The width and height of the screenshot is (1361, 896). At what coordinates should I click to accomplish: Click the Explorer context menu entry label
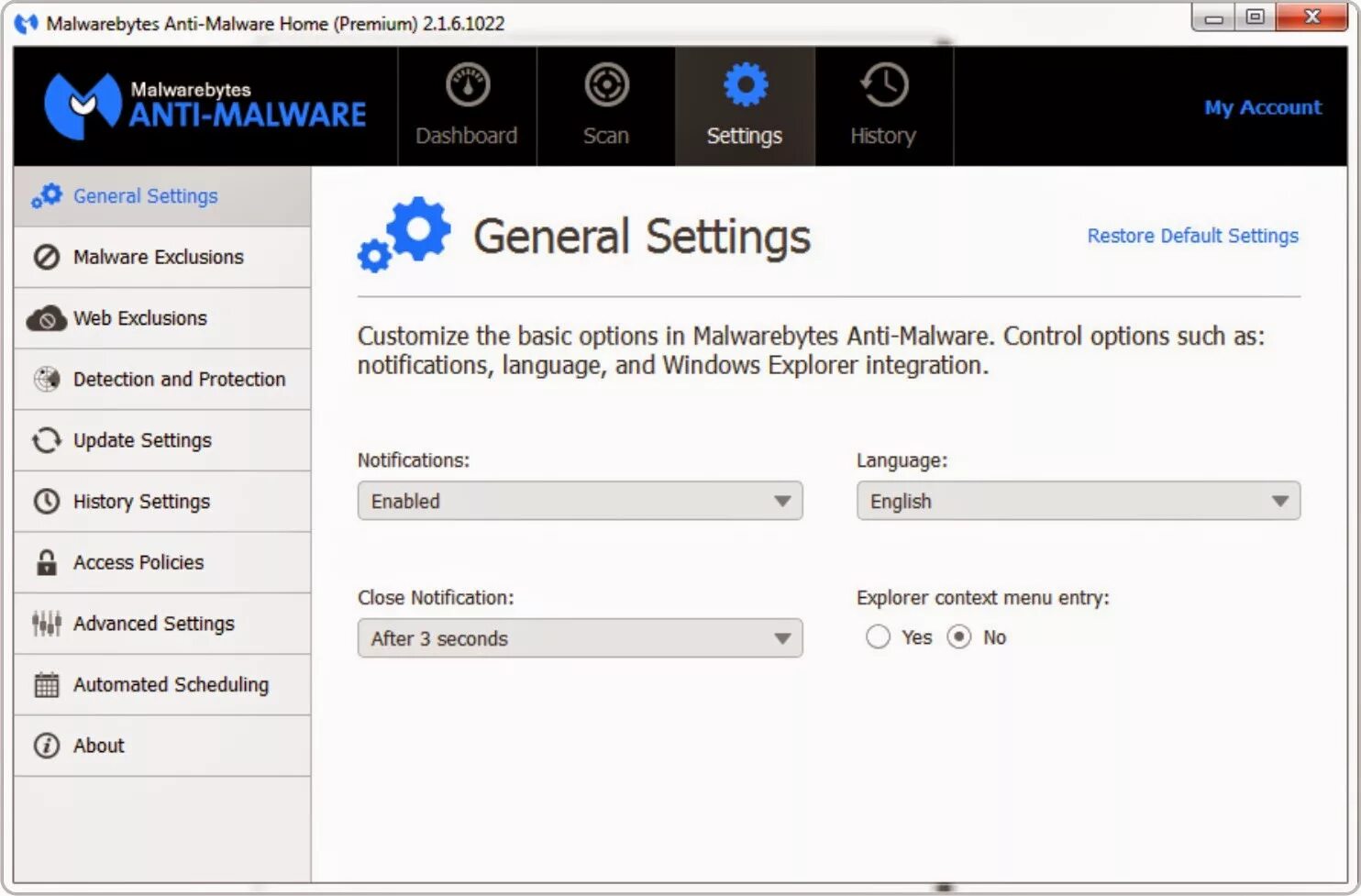pyautogui.click(x=983, y=598)
